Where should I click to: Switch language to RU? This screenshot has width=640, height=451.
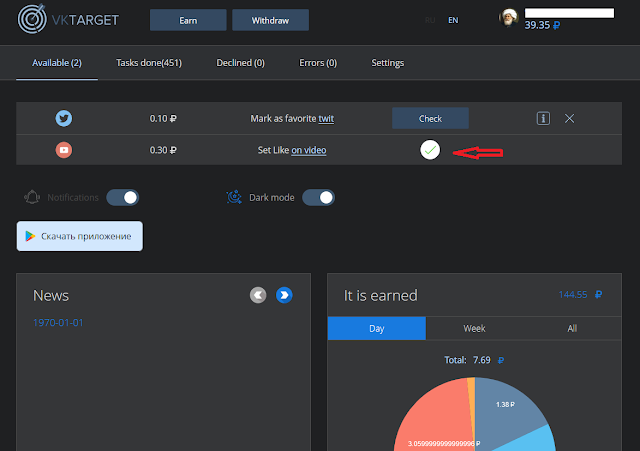tap(430, 20)
